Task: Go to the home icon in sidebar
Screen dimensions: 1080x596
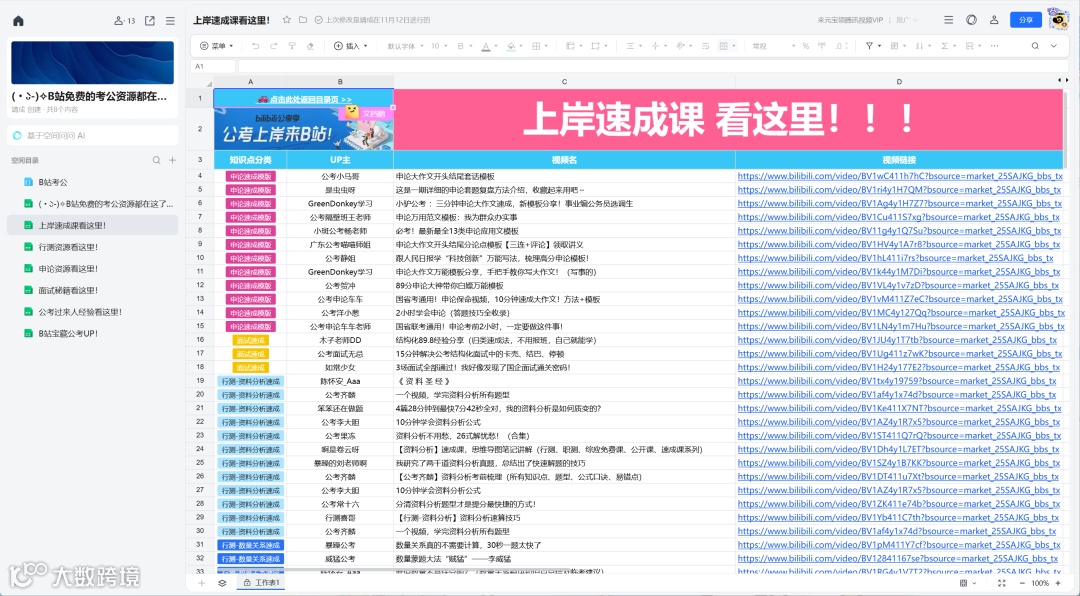Action: pos(19,21)
